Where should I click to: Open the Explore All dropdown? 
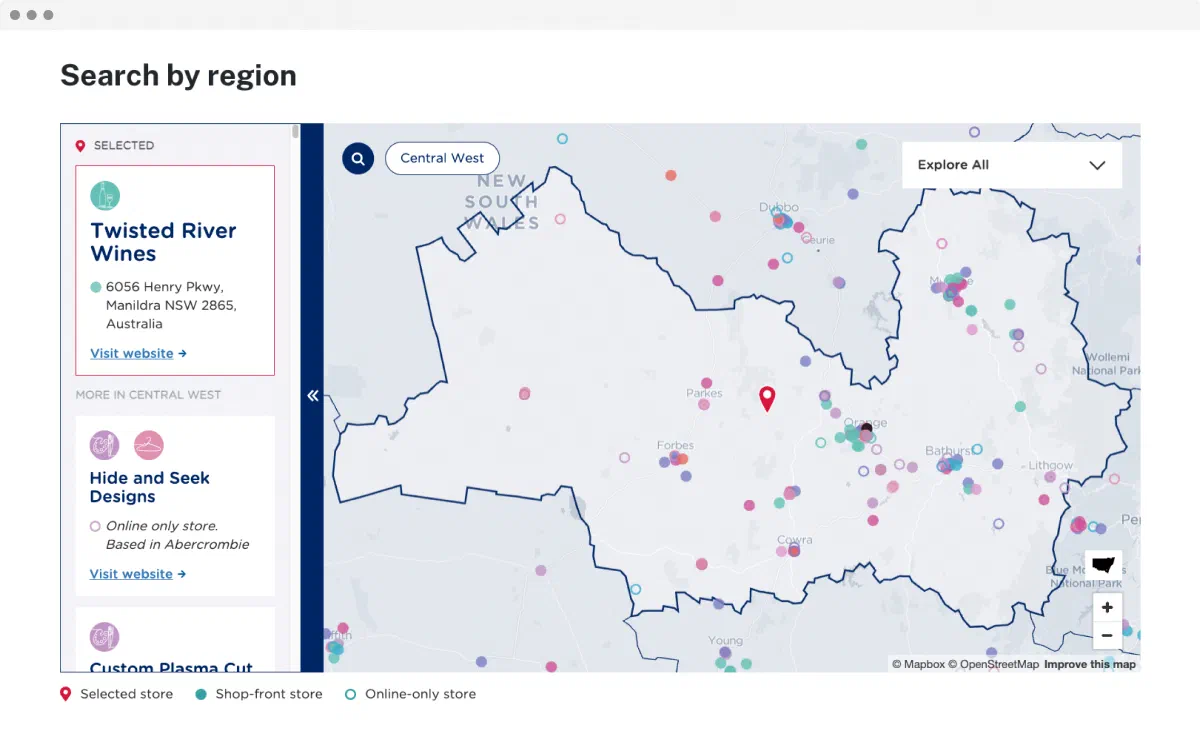[x=1012, y=165]
